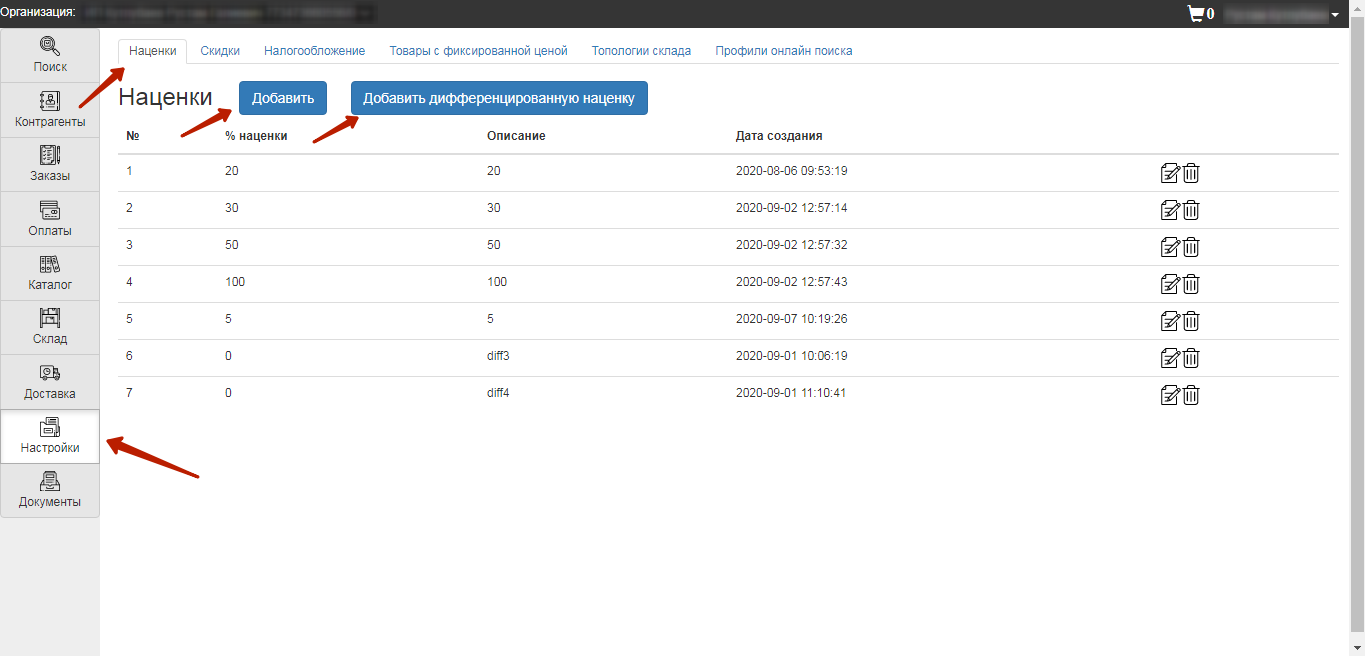Image resolution: width=1365 pixels, height=656 pixels.
Task: Edit markup row 3 with 50 percent
Action: [x=1170, y=247]
